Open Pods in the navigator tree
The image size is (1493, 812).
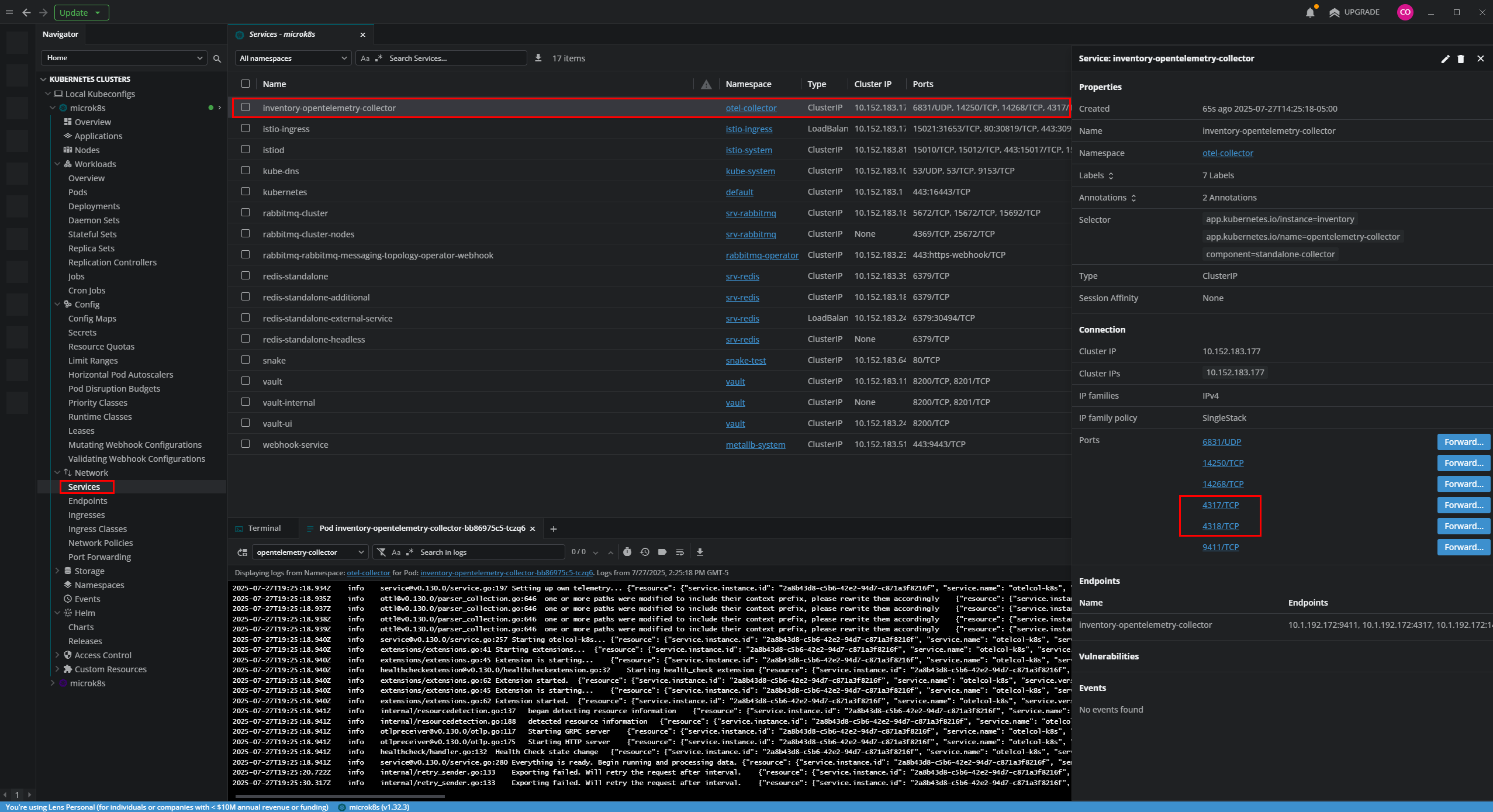click(78, 192)
